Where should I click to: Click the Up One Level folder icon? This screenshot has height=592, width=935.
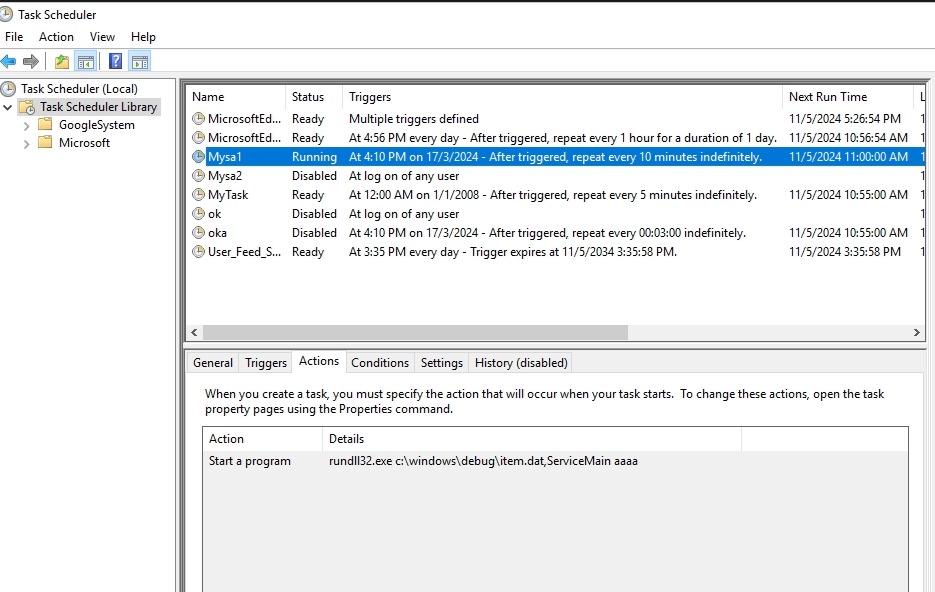[62, 62]
